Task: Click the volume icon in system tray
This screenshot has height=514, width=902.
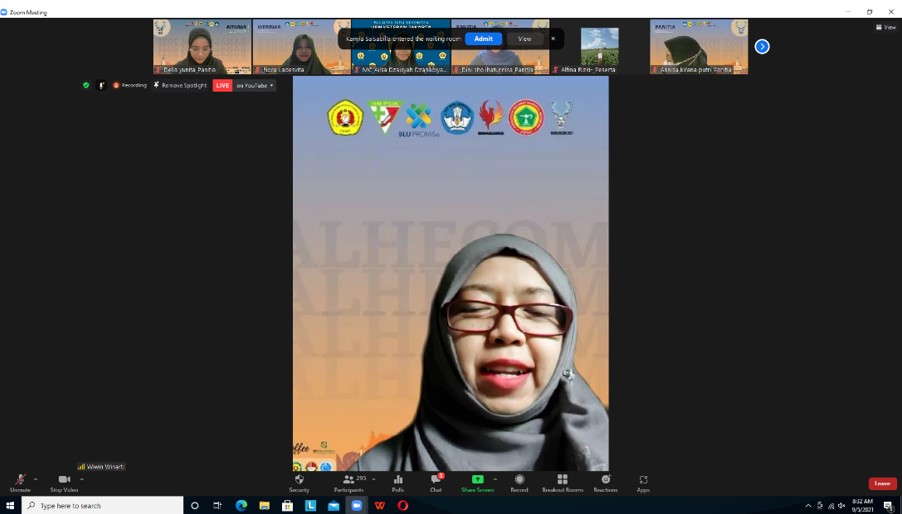Action: [841, 506]
